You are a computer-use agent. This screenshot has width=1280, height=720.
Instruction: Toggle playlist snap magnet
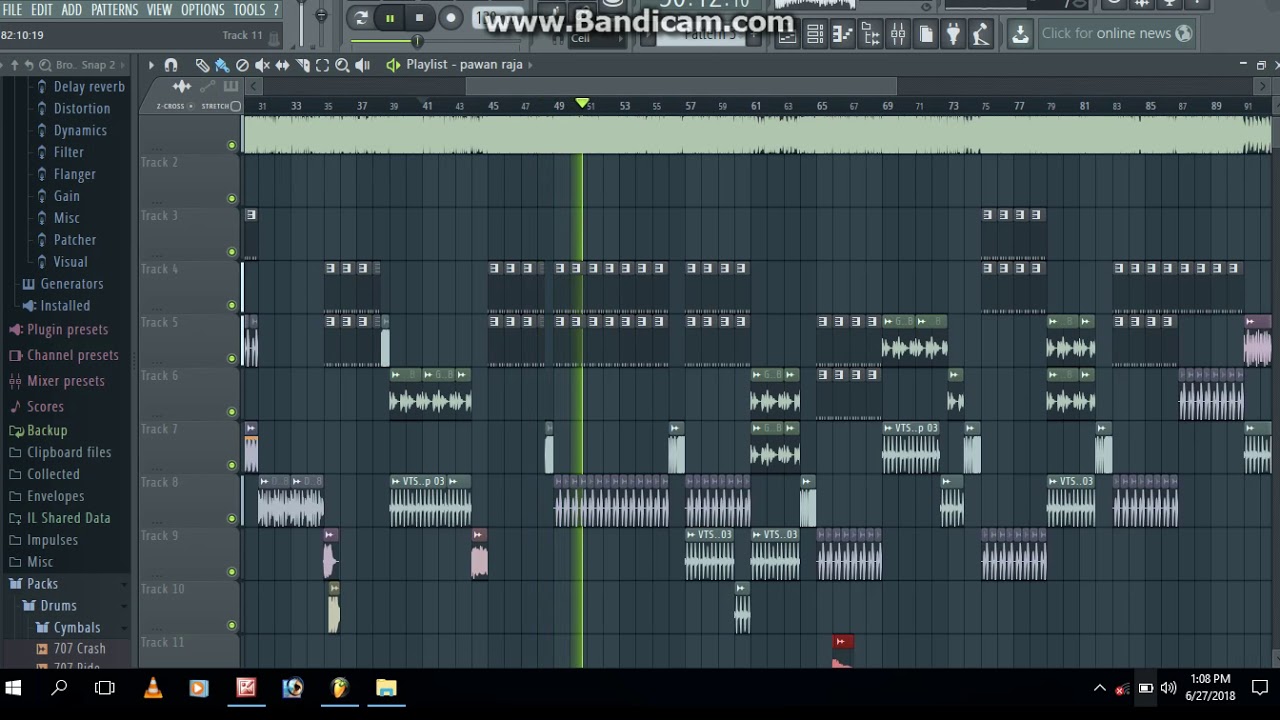click(171, 65)
